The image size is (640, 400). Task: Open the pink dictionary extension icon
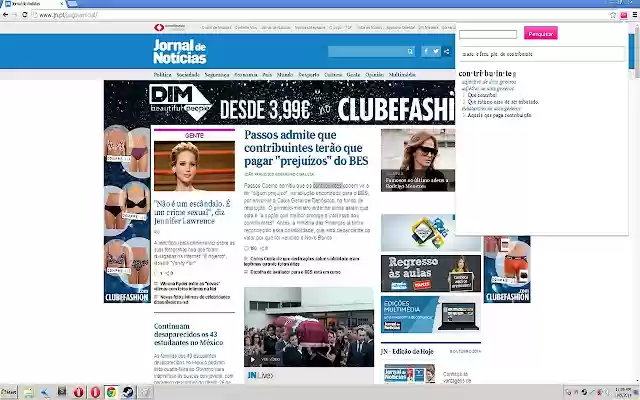point(624,15)
